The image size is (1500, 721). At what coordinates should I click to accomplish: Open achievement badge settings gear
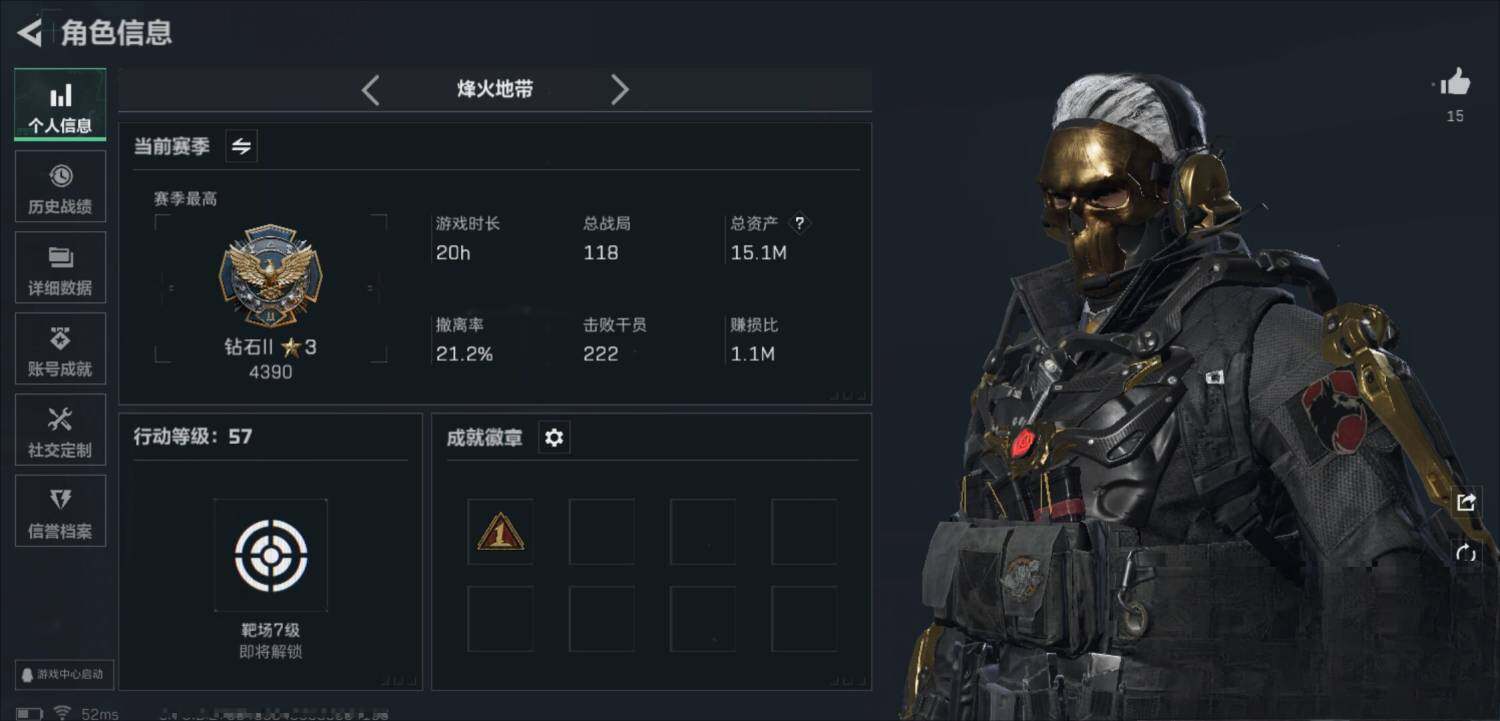tap(554, 437)
